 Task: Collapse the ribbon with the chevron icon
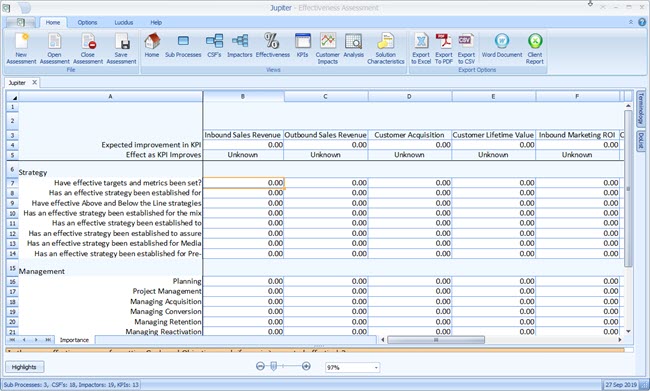pyautogui.click(x=631, y=22)
